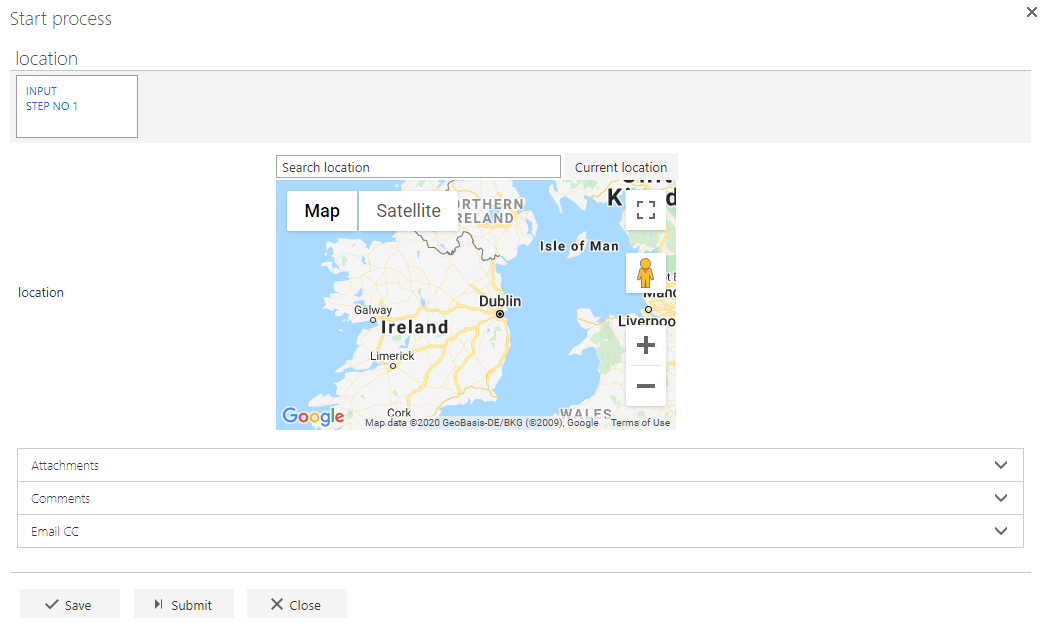Click the Street View pegman icon
Viewport: 1042px width, 630px height.
(645, 272)
